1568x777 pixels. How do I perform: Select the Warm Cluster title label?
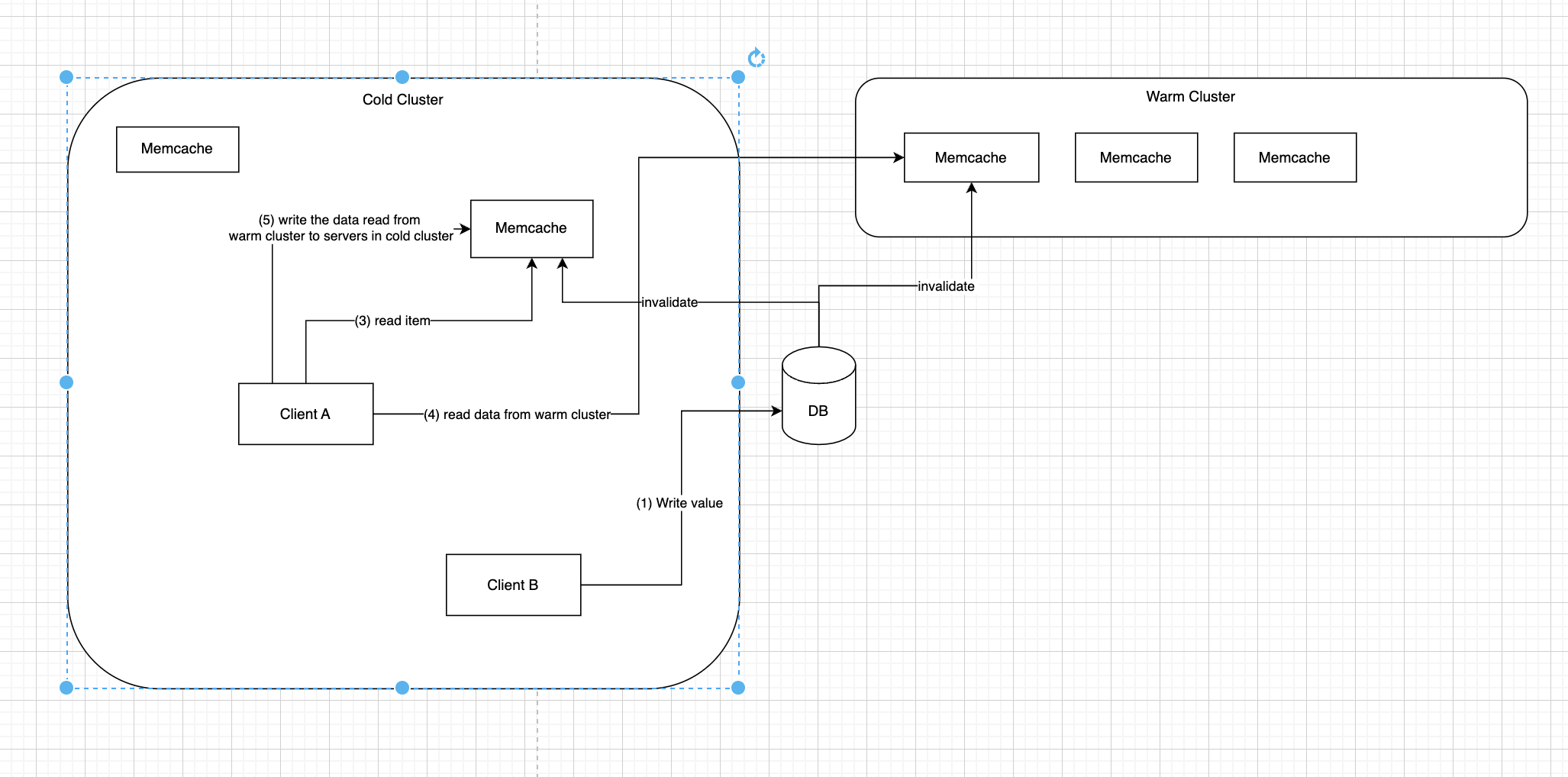click(x=1190, y=96)
